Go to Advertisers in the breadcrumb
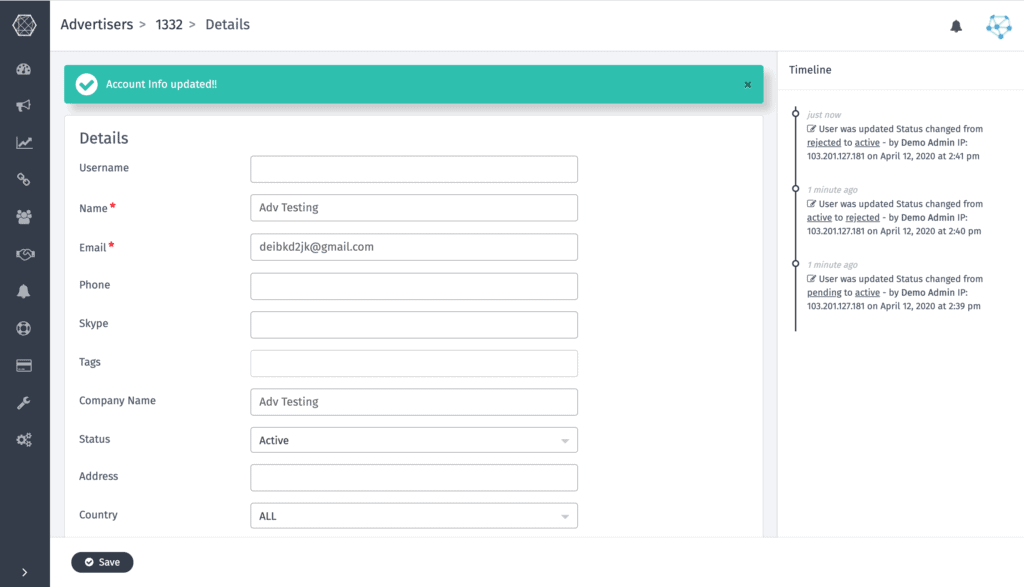The width and height of the screenshot is (1024, 587). pos(96,24)
